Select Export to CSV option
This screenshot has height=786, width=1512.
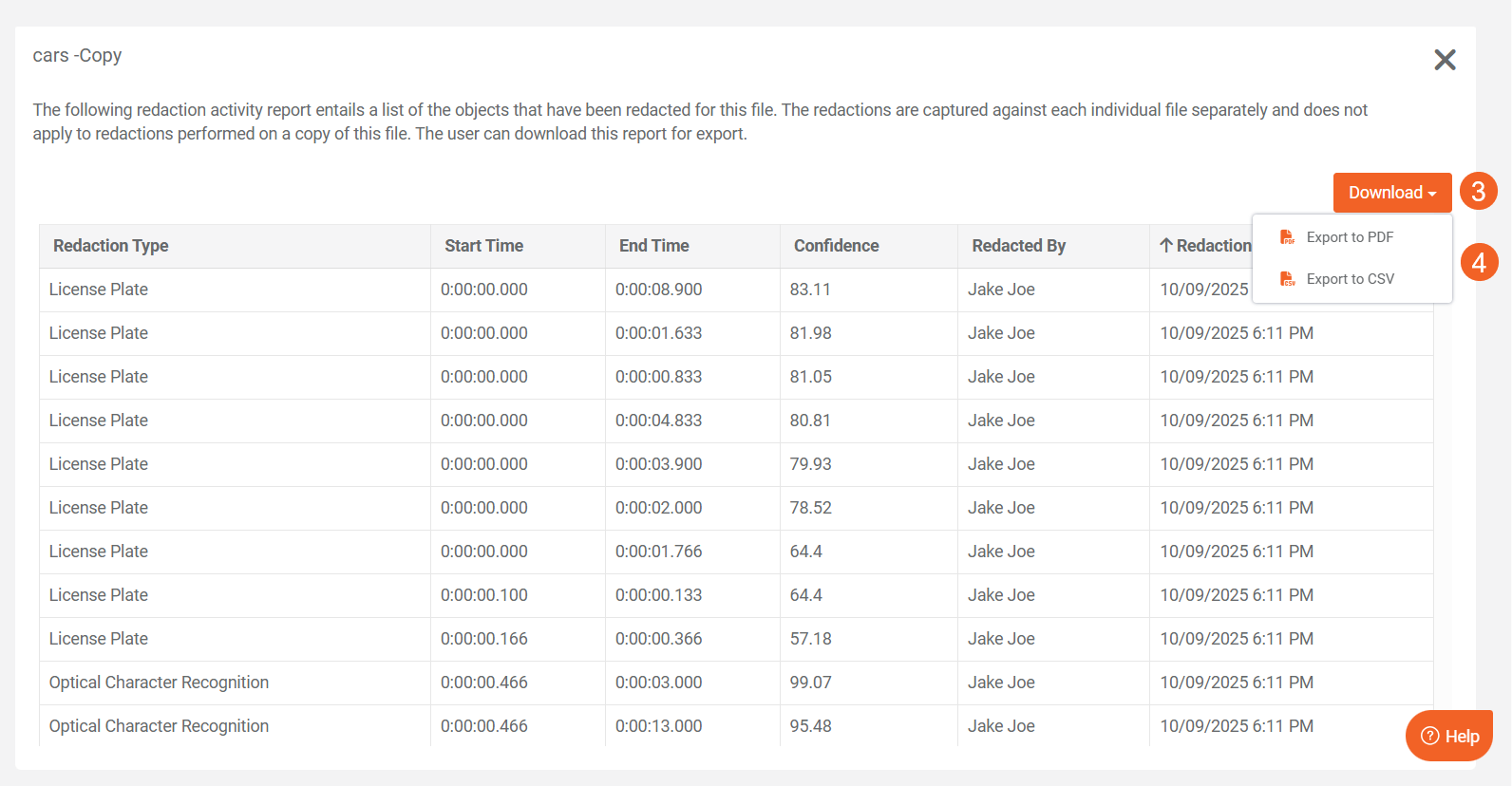coord(1350,279)
